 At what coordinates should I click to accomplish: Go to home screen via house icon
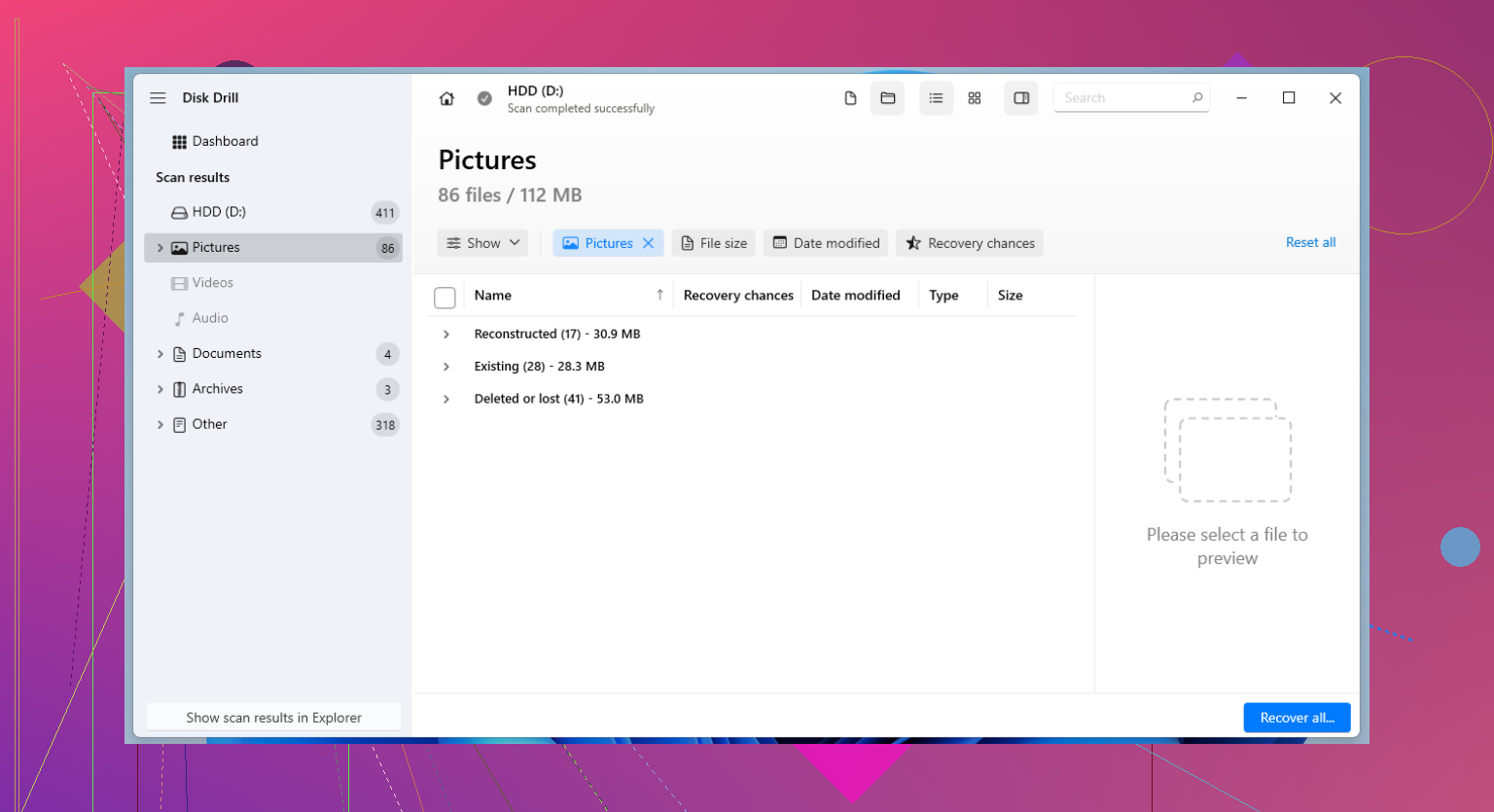446,98
